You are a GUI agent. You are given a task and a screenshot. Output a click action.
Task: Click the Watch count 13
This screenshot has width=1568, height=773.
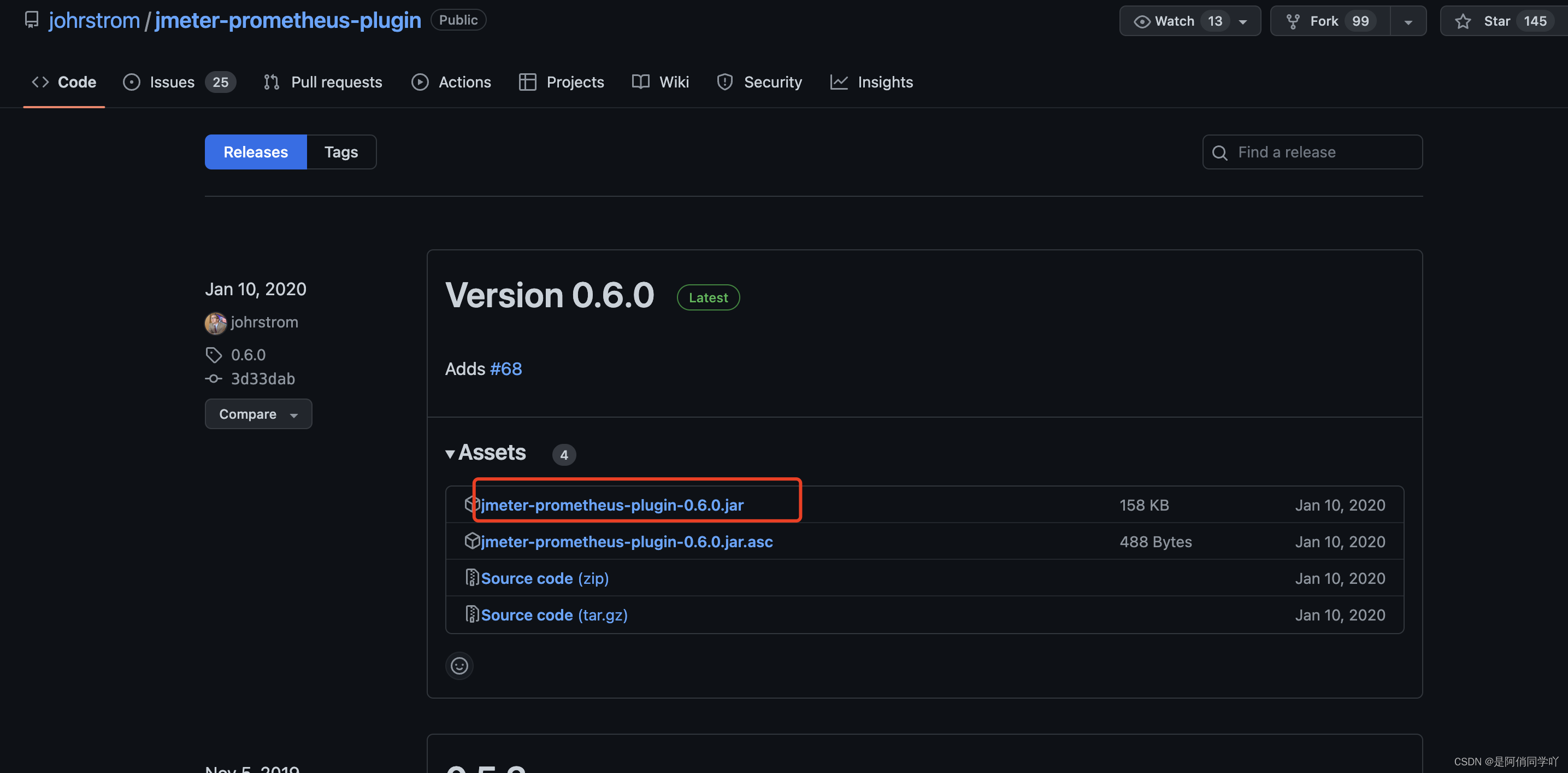[1215, 21]
